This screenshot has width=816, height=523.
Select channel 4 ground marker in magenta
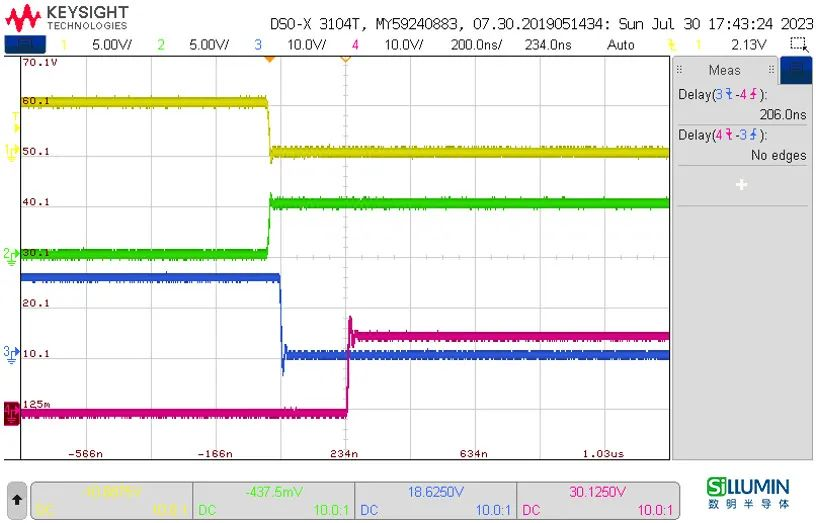click(x=11, y=411)
